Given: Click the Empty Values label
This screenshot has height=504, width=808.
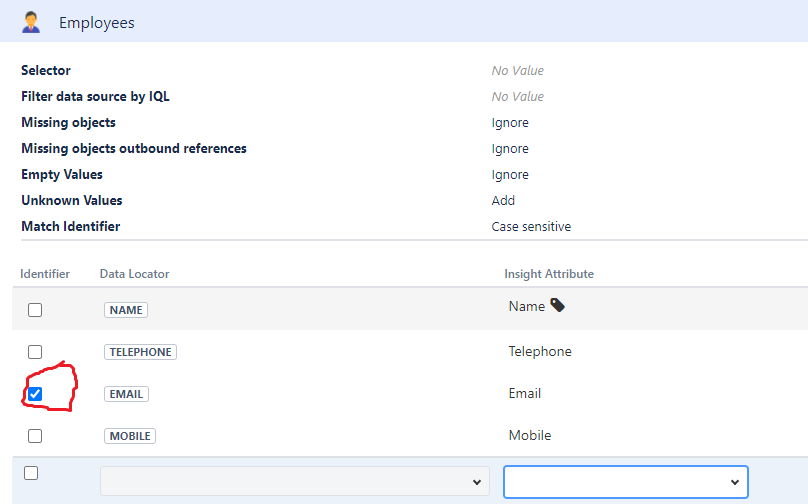Looking at the screenshot, I should click(62, 175).
